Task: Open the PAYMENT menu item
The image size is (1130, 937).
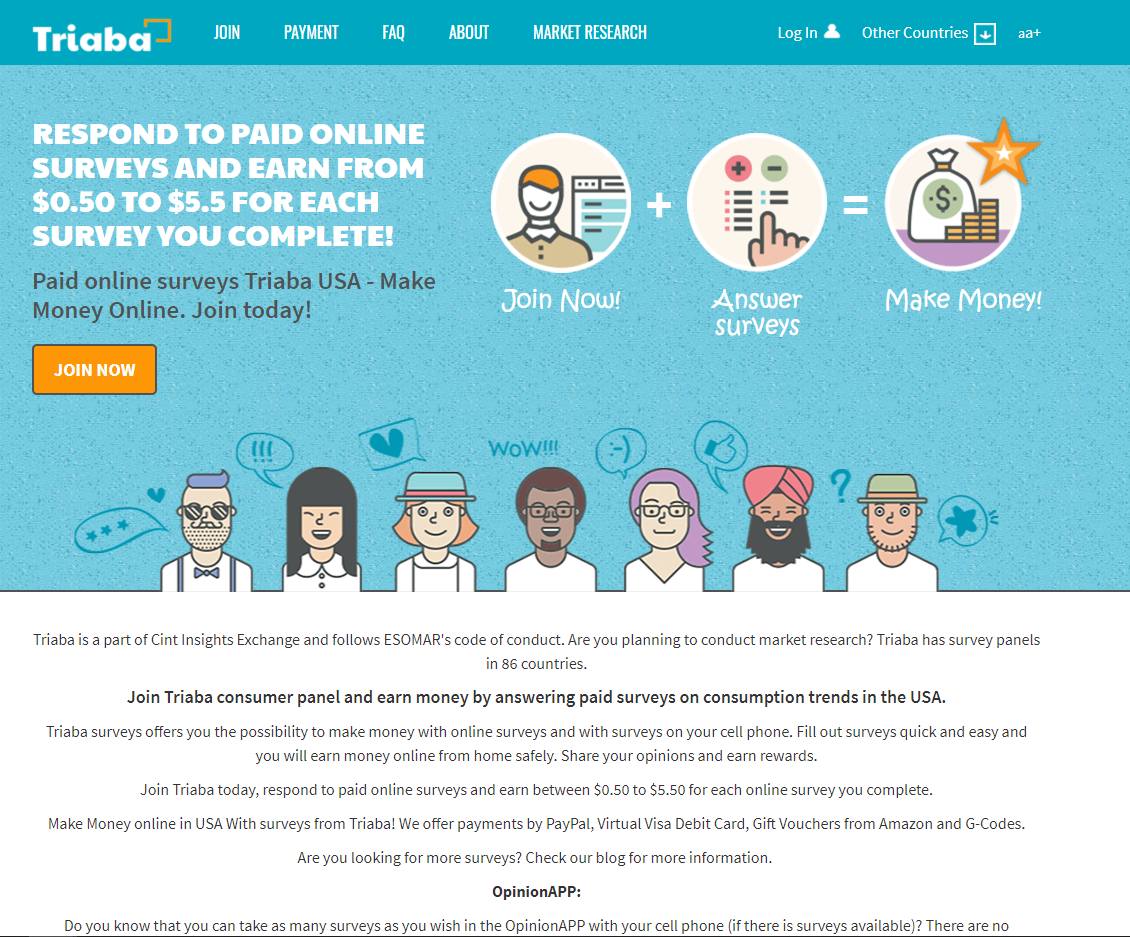Action: point(311,32)
